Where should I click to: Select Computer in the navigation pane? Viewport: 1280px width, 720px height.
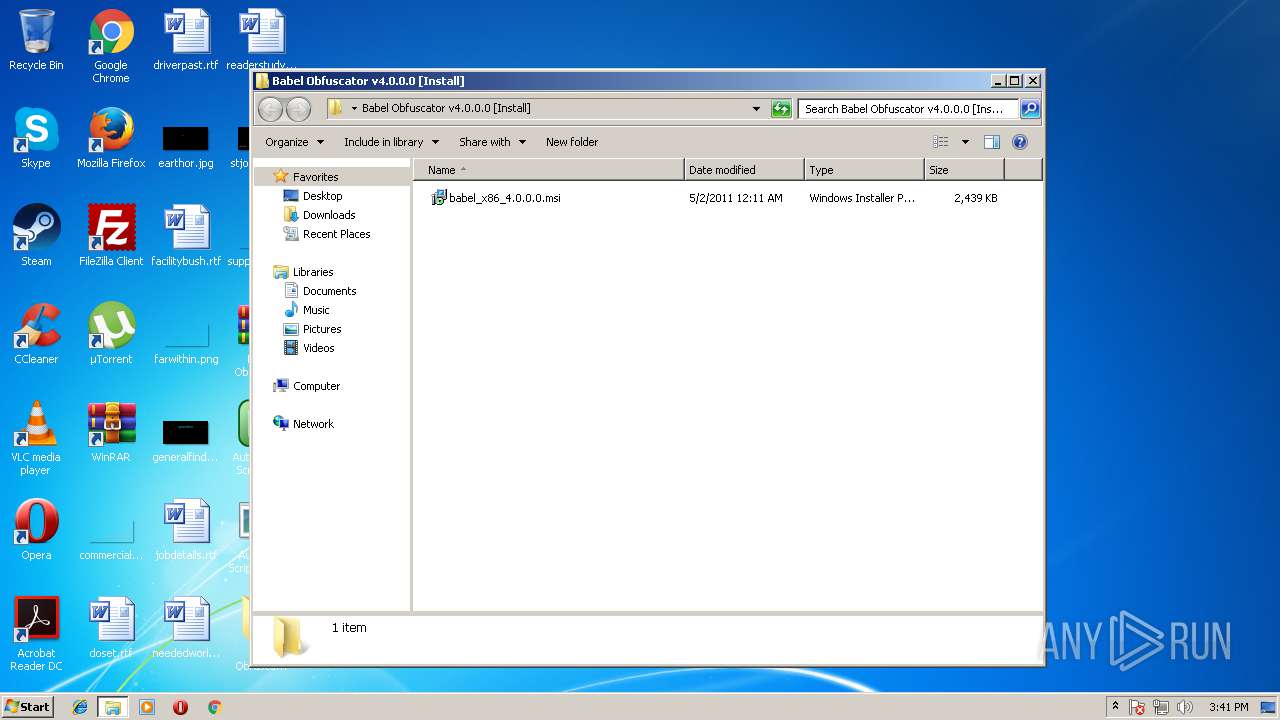tap(316, 386)
